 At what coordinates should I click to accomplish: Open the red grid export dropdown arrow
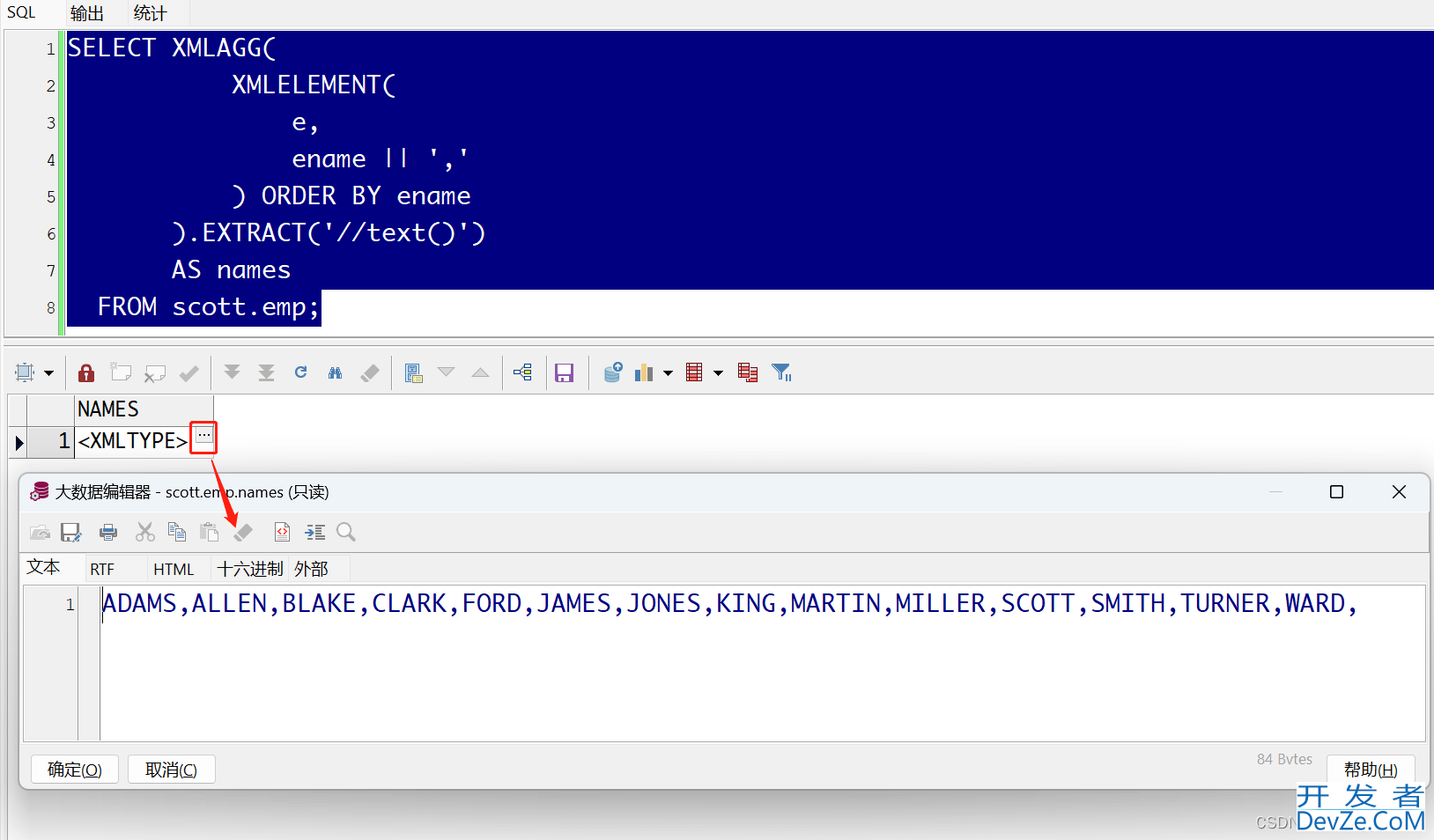point(718,373)
